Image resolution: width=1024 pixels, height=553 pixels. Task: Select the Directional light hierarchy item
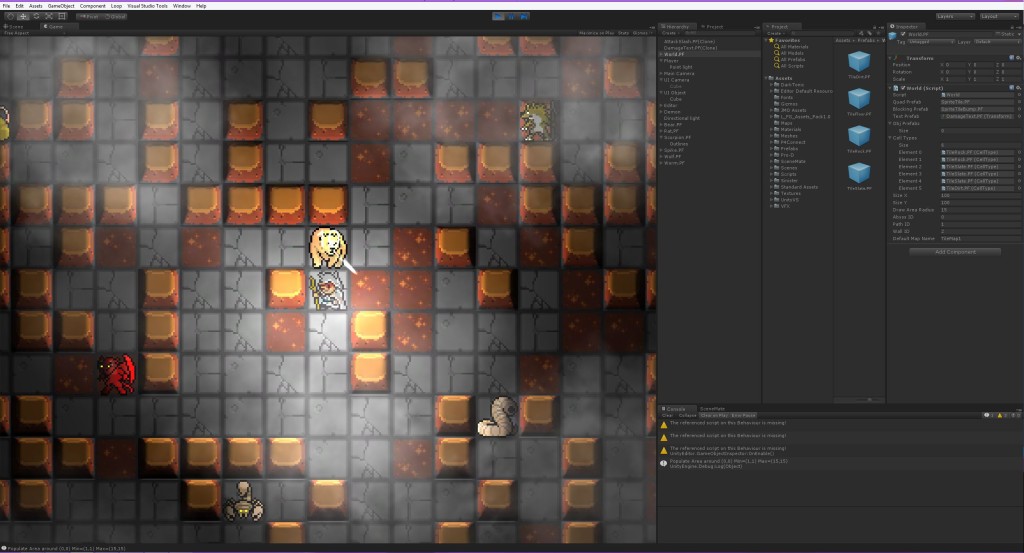point(682,118)
